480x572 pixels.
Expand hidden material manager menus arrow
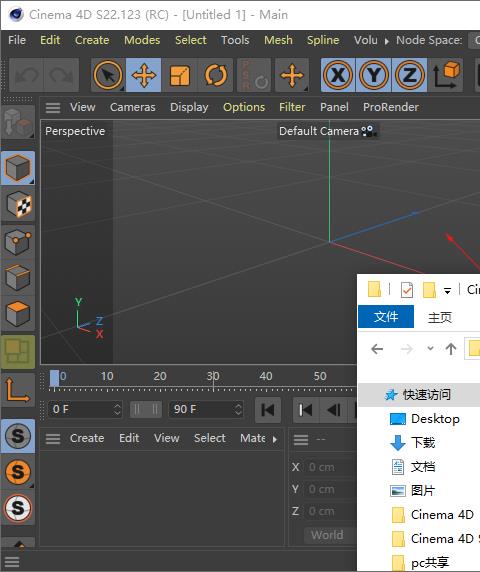coord(275,440)
